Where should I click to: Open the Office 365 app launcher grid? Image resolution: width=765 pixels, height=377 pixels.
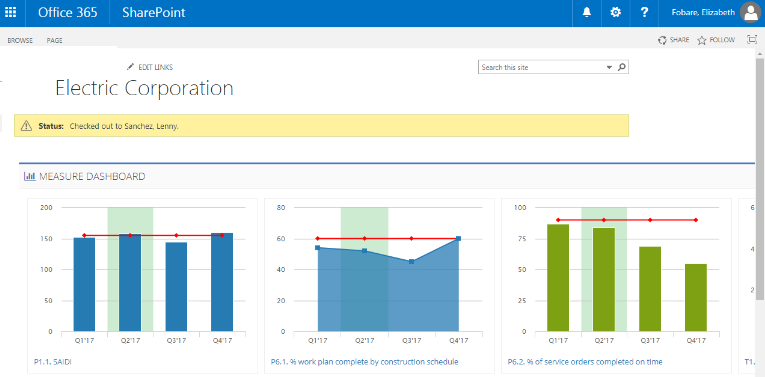pyautogui.click(x=10, y=12)
